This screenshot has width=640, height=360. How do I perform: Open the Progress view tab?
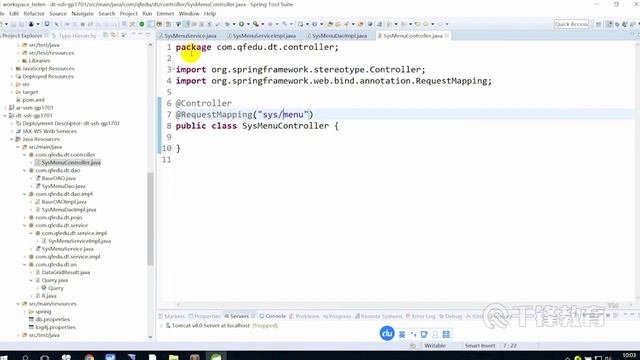click(x=337, y=316)
